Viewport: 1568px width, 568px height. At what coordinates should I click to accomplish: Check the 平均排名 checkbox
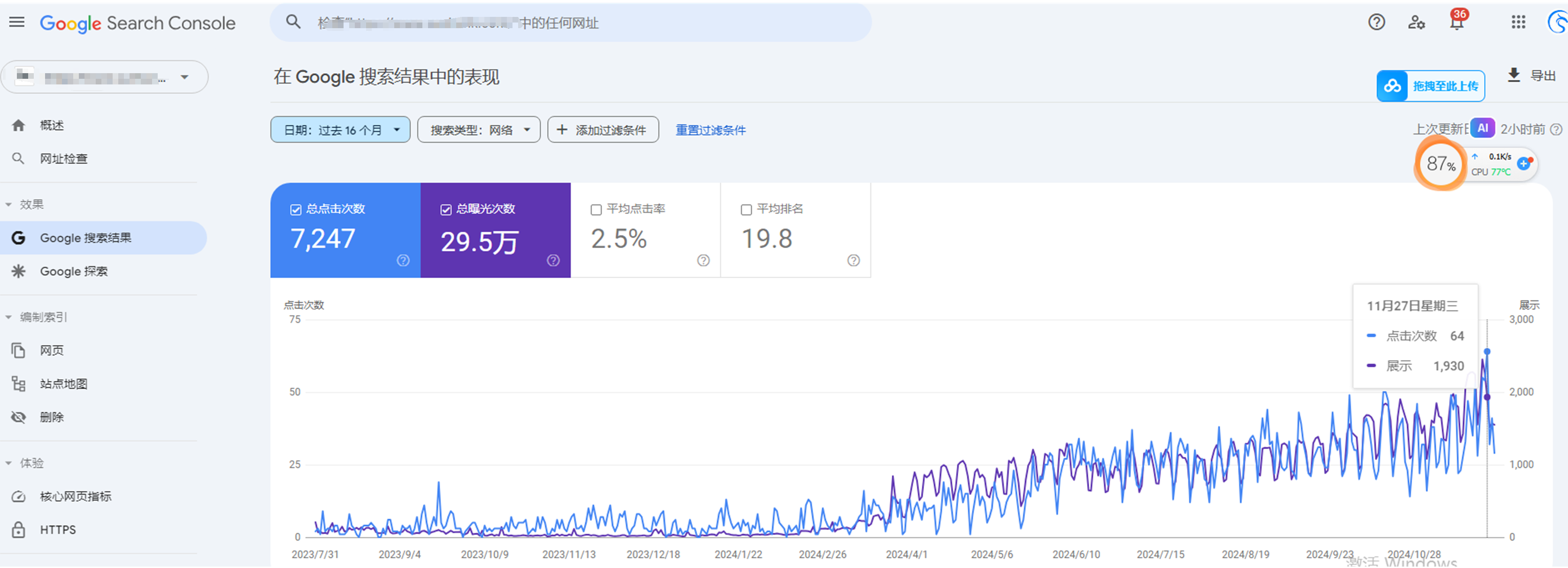tap(746, 210)
